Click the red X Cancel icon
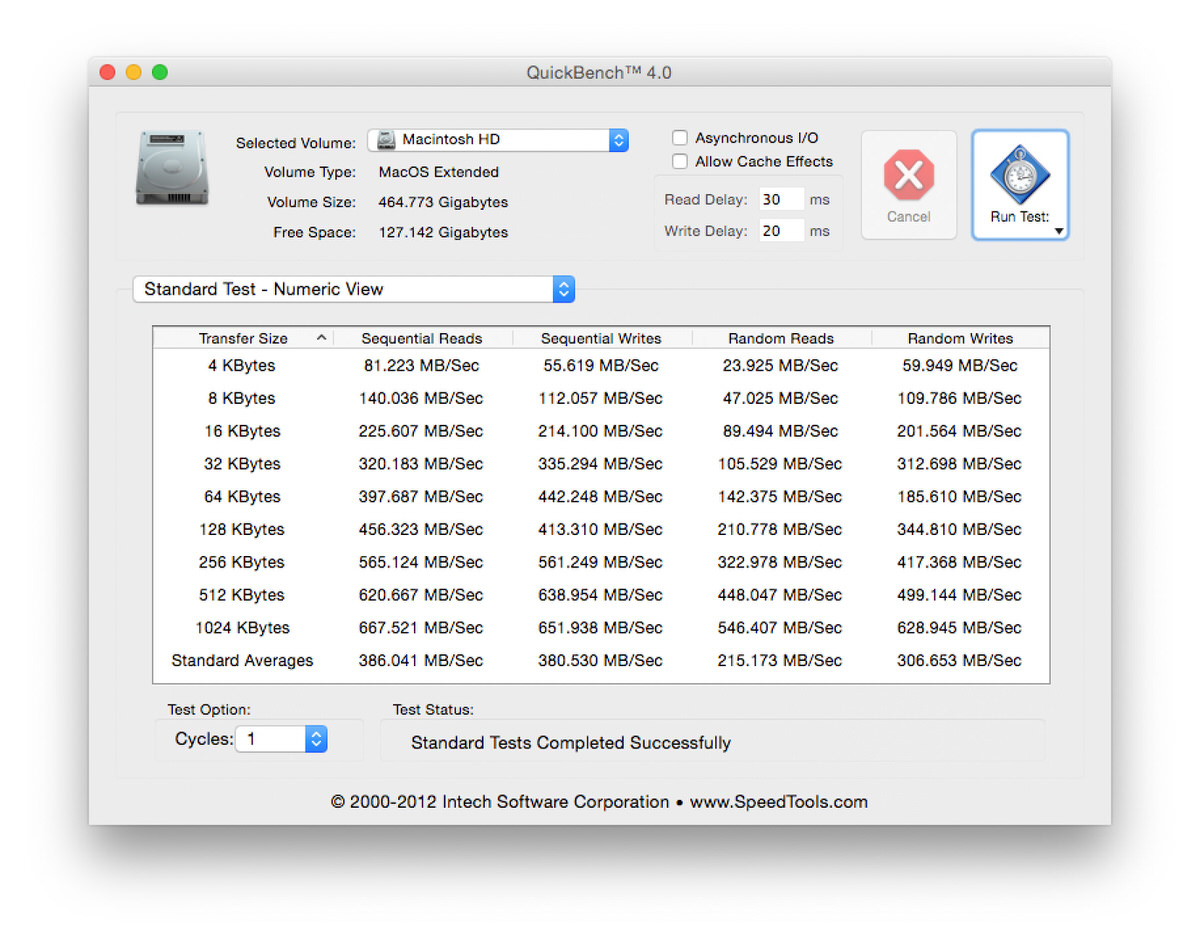Viewport: 1200px width, 945px height. [908, 176]
